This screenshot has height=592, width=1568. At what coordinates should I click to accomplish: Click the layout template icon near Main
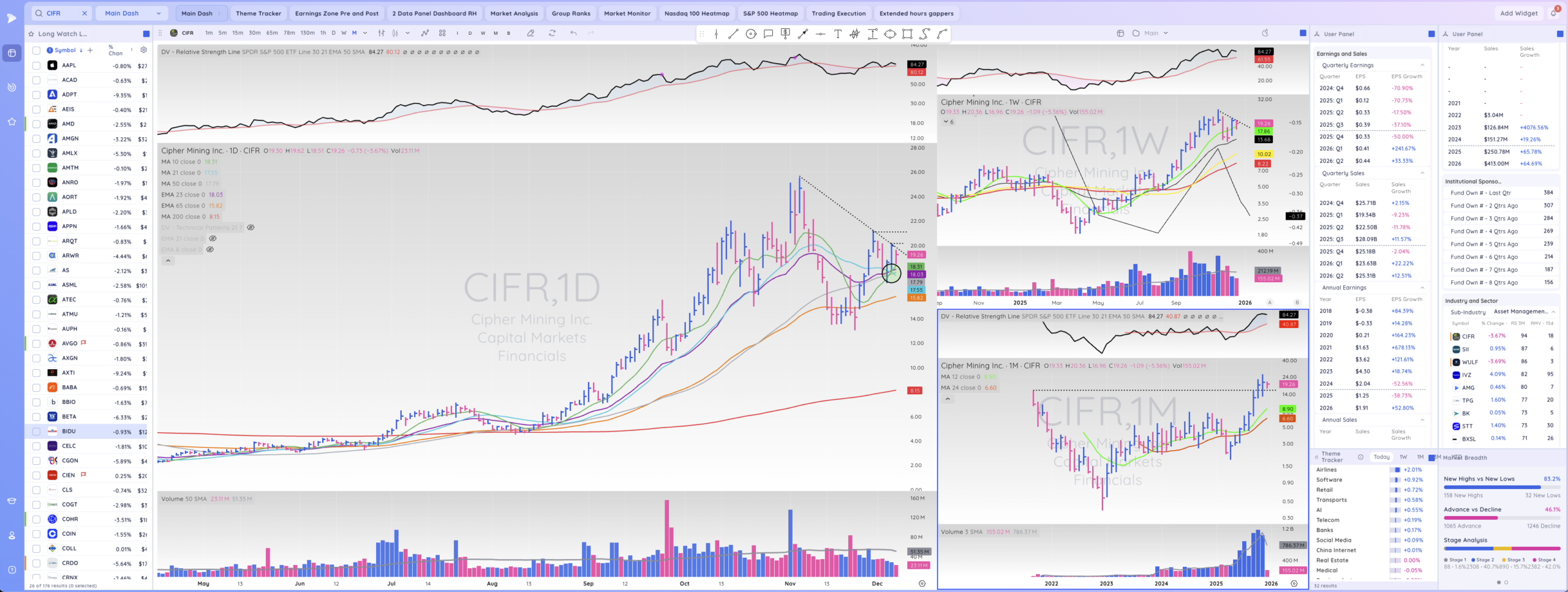(x=1120, y=33)
